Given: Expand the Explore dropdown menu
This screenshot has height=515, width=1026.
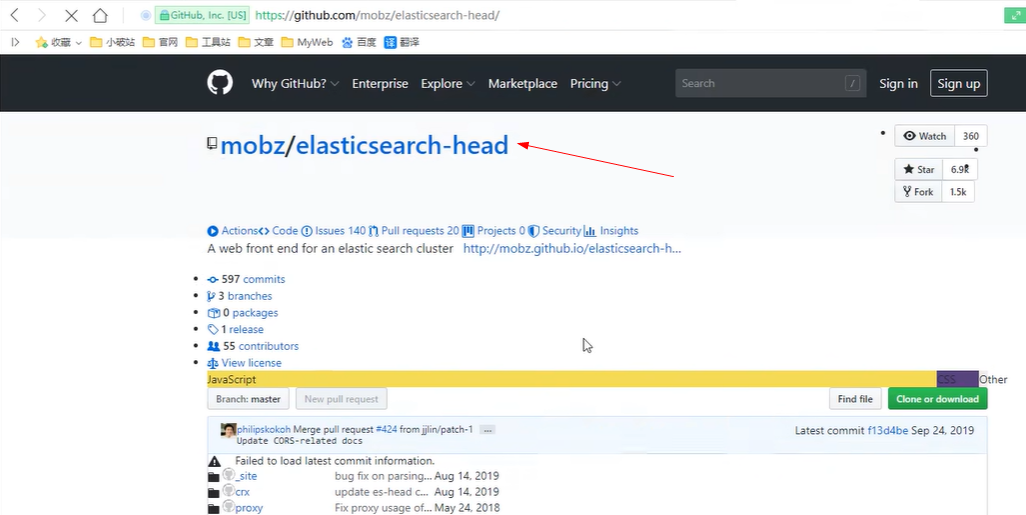Looking at the screenshot, I should click(x=448, y=84).
